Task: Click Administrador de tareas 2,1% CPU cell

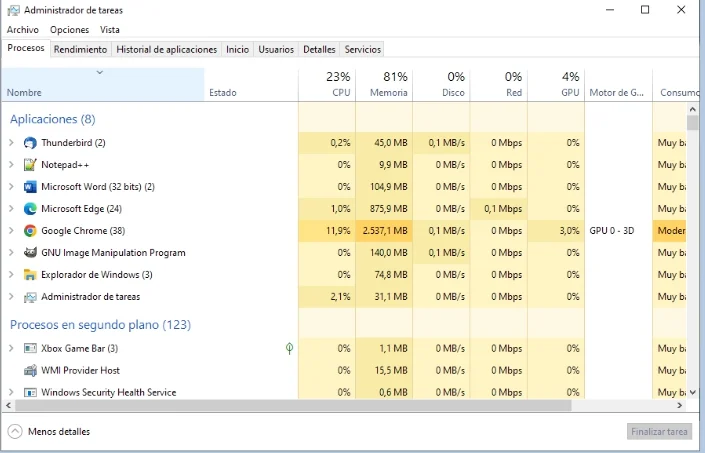Action: [327, 297]
